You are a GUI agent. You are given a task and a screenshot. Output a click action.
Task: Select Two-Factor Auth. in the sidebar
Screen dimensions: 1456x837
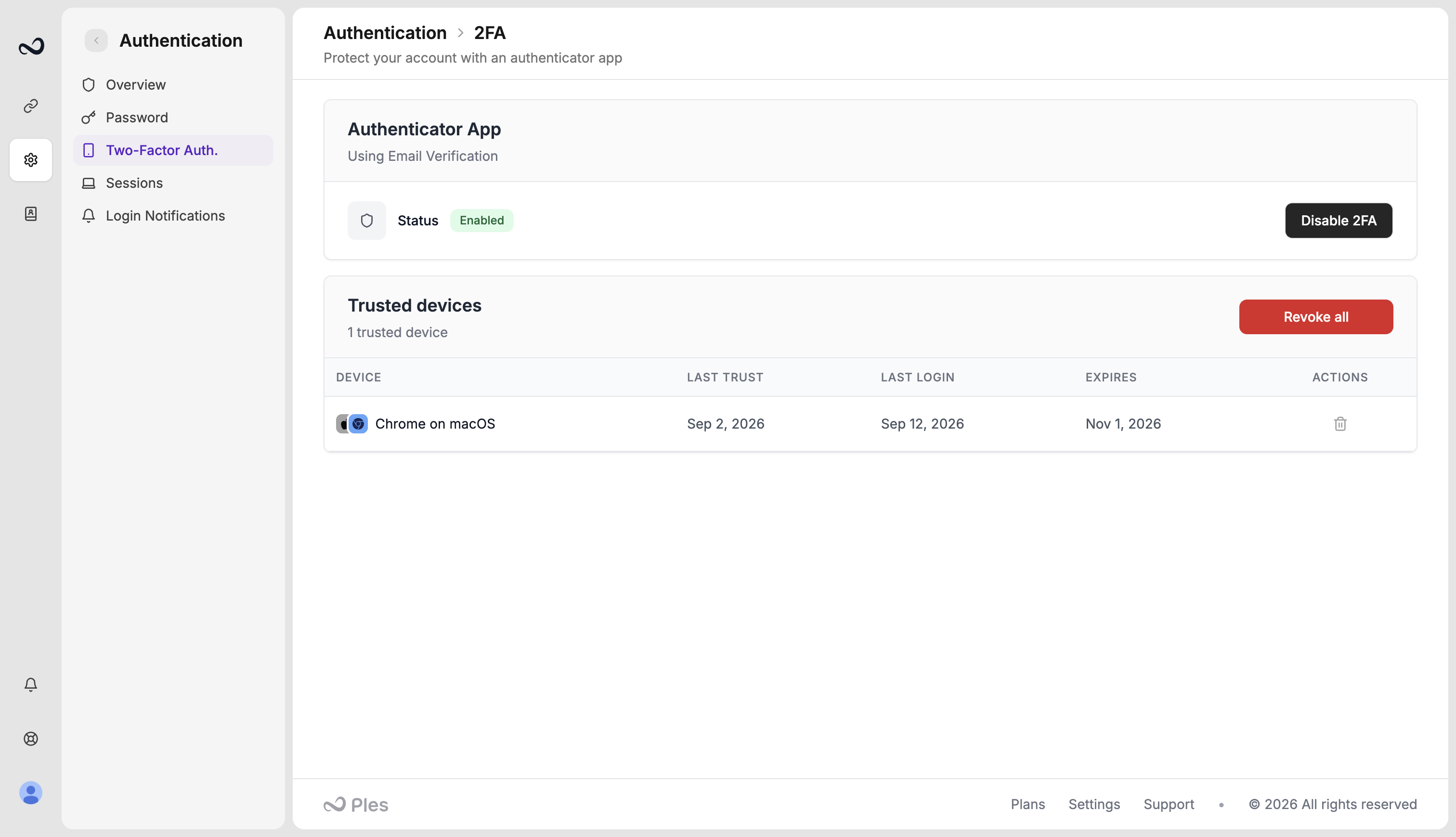tap(173, 150)
